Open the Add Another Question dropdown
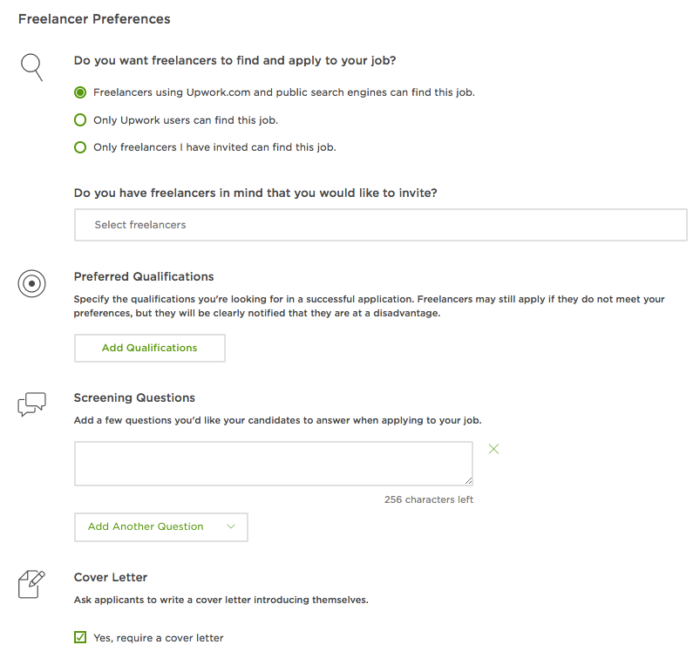Screen dimensions: 700x672 [161, 527]
